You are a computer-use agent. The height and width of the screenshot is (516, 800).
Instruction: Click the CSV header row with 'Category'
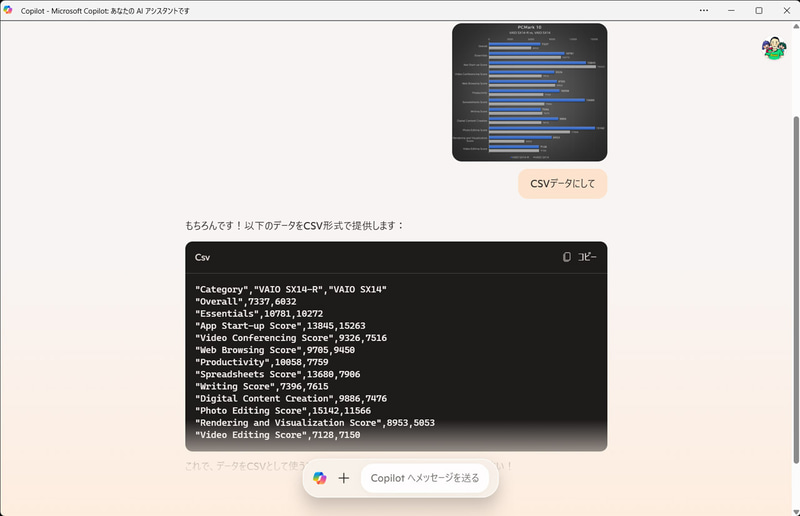click(291, 289)
